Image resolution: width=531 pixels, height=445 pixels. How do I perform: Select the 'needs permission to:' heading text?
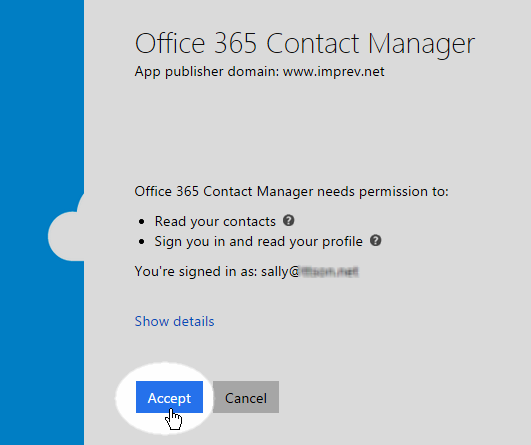[x=292, y=191]
